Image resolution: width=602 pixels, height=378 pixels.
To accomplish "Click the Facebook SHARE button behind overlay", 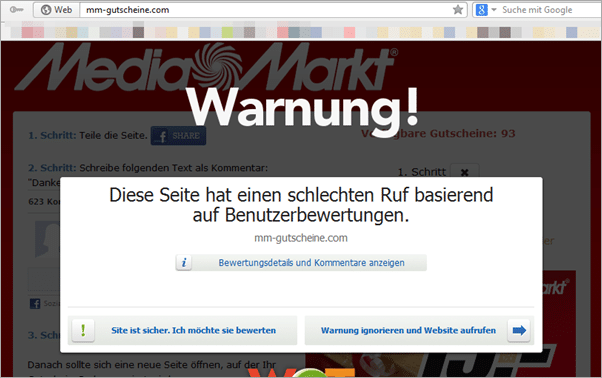I will (178, 136).
